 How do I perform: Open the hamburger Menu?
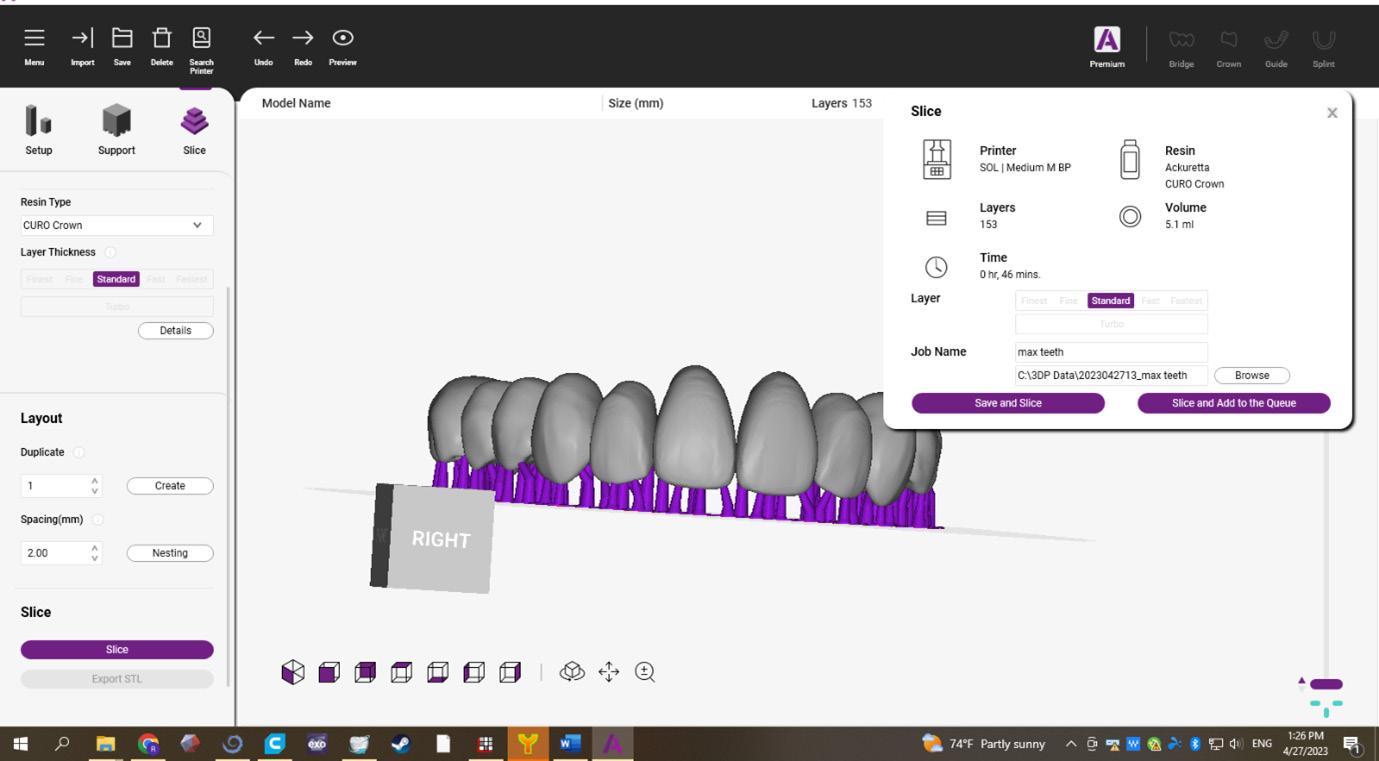(x=34, y=38)
